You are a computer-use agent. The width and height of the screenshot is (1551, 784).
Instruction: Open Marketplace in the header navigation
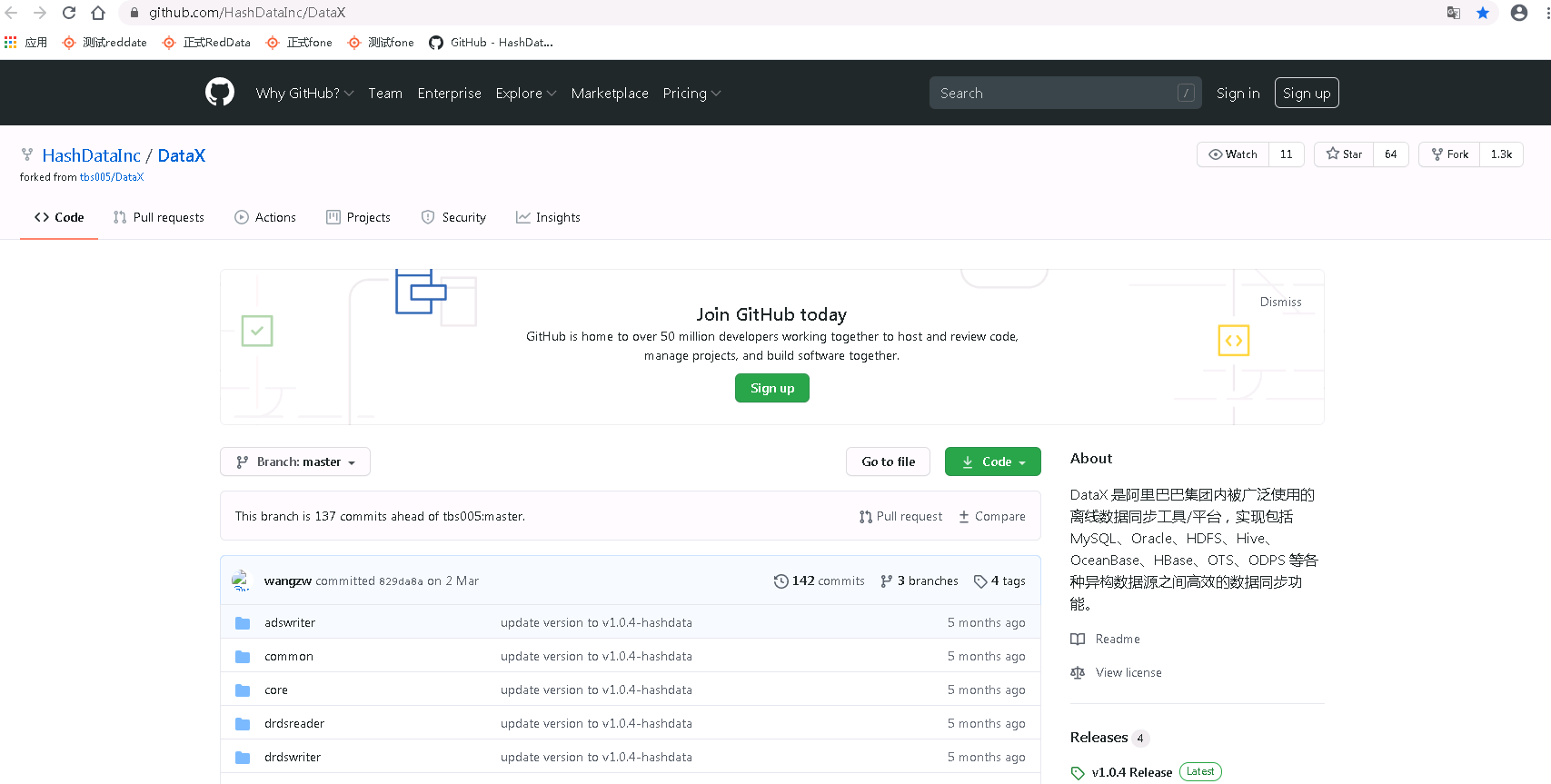[x=610, y=93]
